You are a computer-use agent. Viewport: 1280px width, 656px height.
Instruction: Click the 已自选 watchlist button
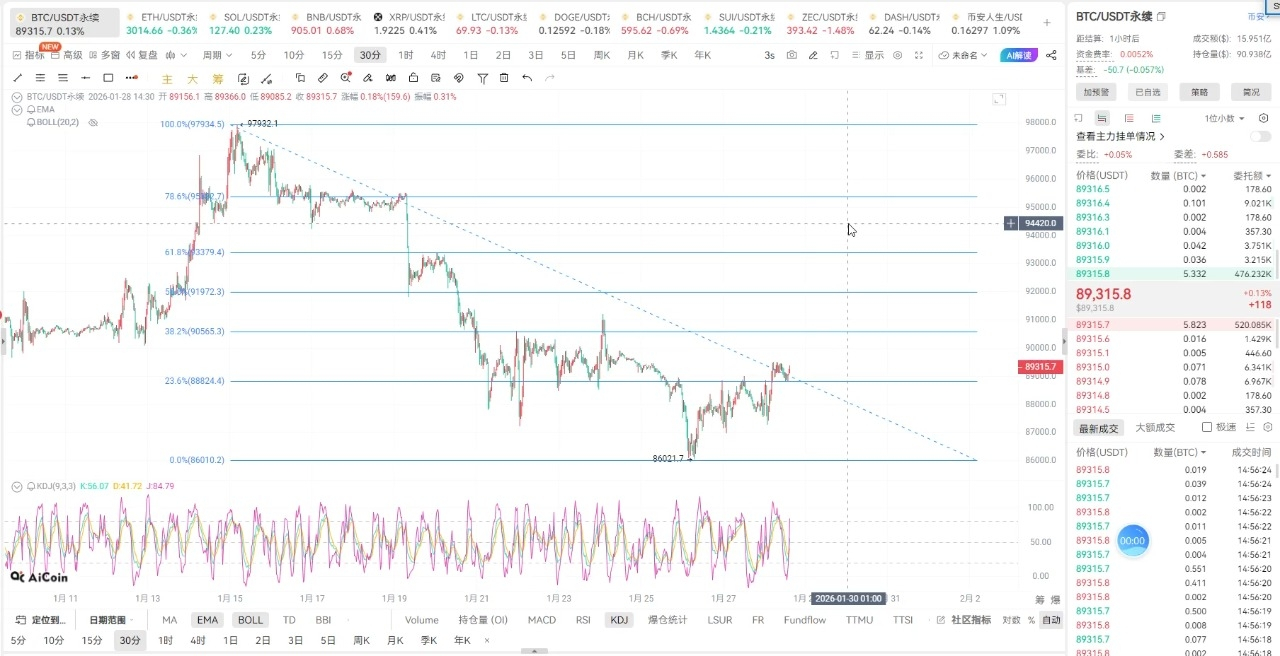click(1148, 92)
